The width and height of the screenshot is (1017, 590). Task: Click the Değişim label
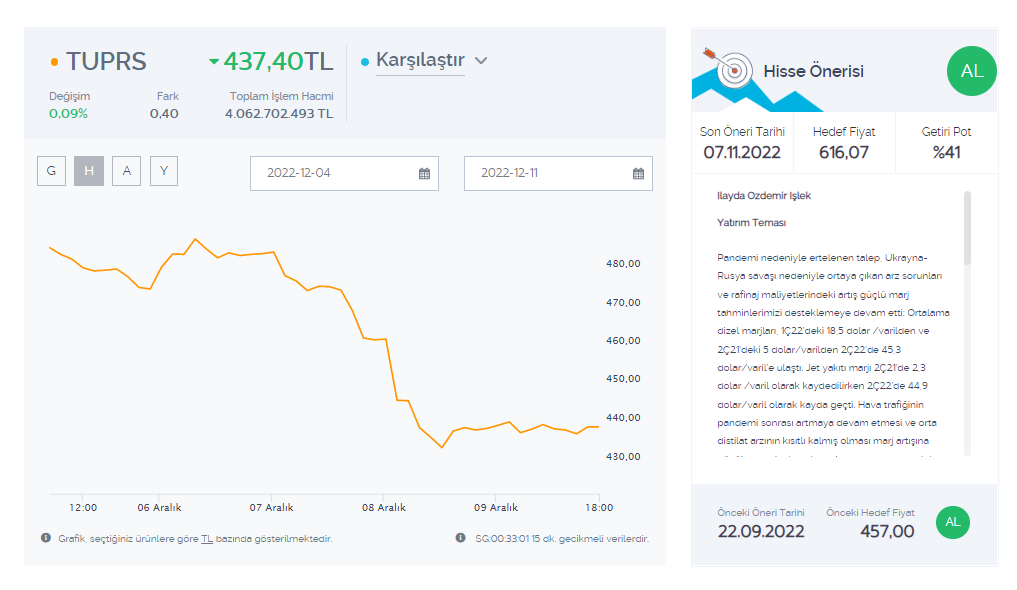tap(70, 96)
